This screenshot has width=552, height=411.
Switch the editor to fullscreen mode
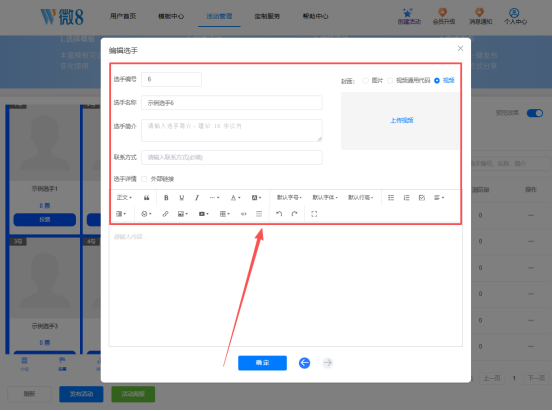click(314, 214)
